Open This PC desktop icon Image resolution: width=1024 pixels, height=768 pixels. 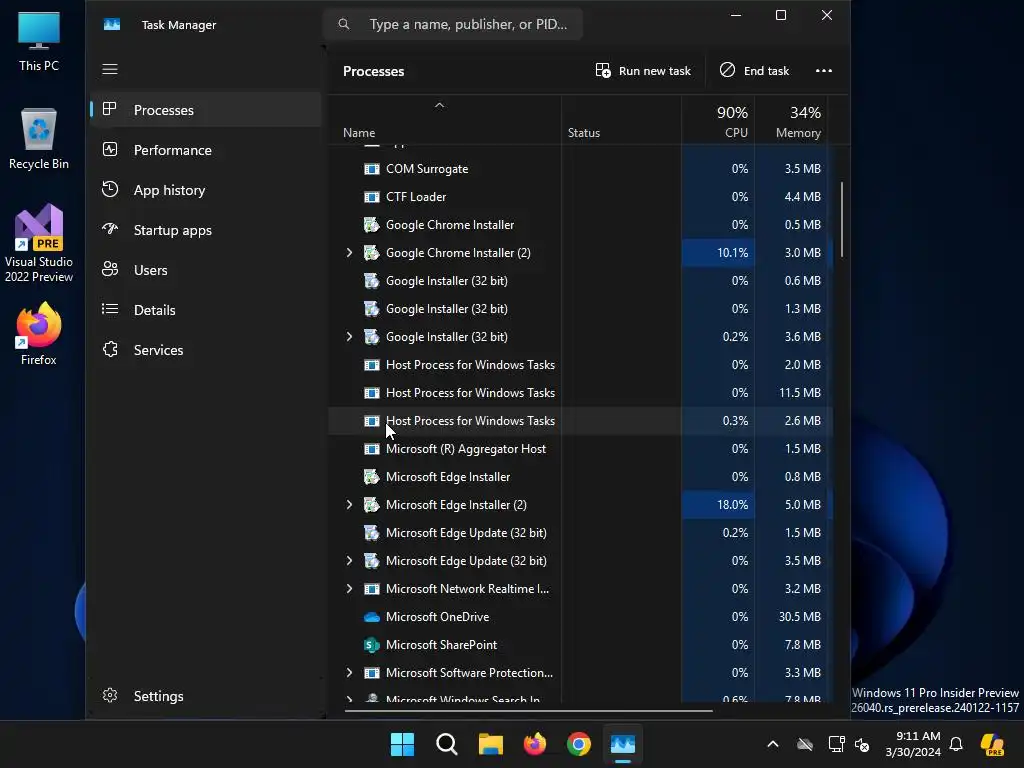point(39,41)
